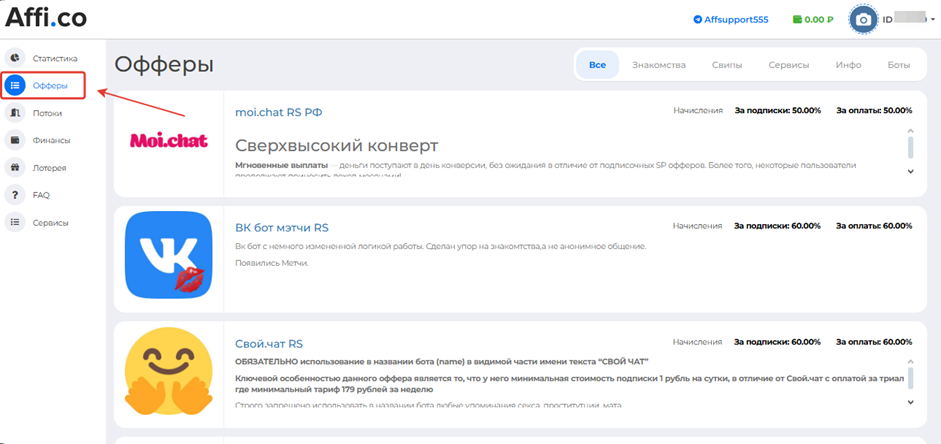Viewport: 941px width, 444px height.
Task: Click down arrow in Свой.чат description scroller
Action: (910, 402)
